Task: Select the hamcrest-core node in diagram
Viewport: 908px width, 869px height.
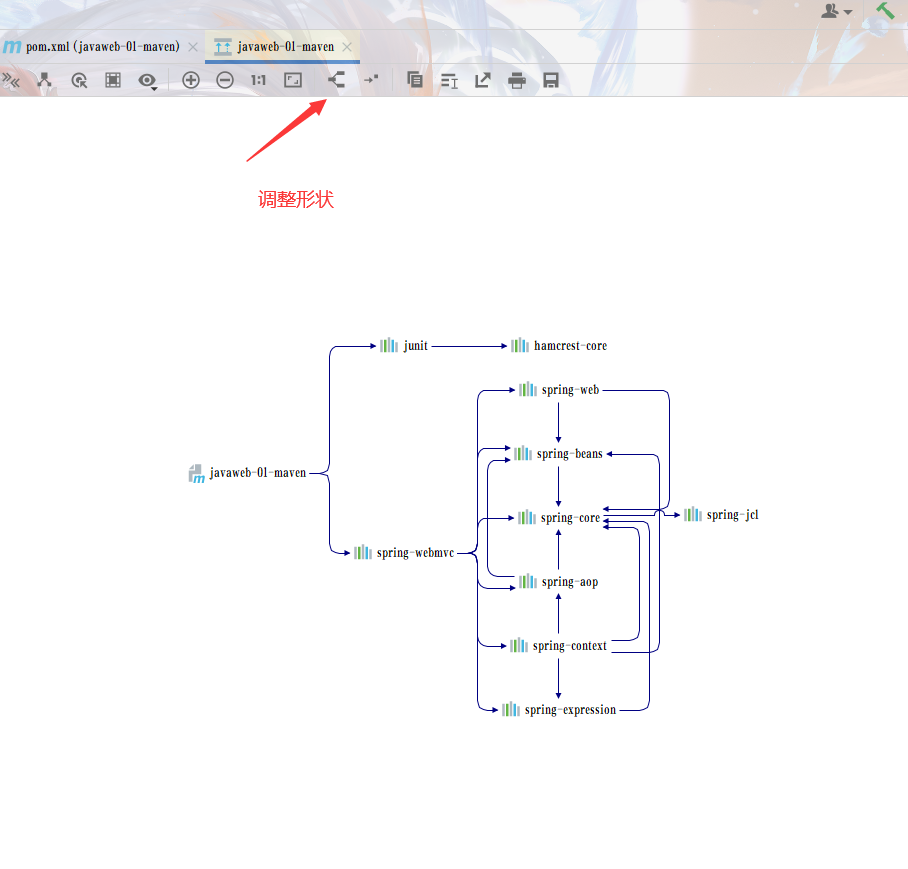Action: coord(569,346)
